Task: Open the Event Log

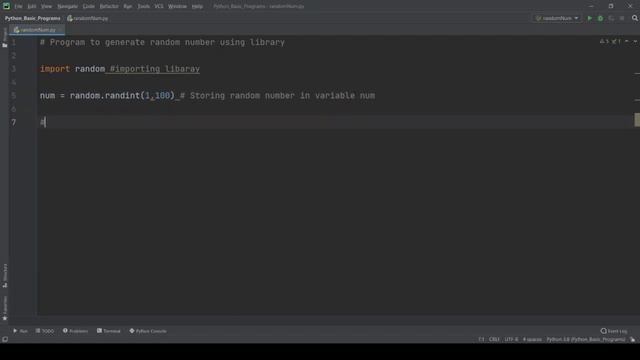Action: point(614,331)
